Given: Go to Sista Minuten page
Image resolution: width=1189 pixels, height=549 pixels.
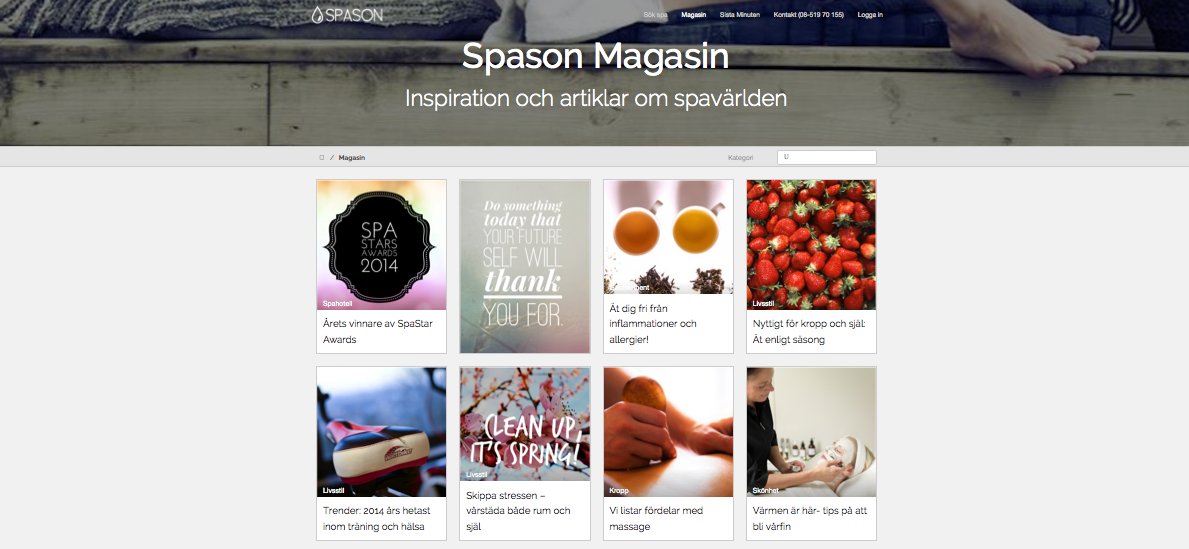Looking at the screenshot, I should point(740,14).
